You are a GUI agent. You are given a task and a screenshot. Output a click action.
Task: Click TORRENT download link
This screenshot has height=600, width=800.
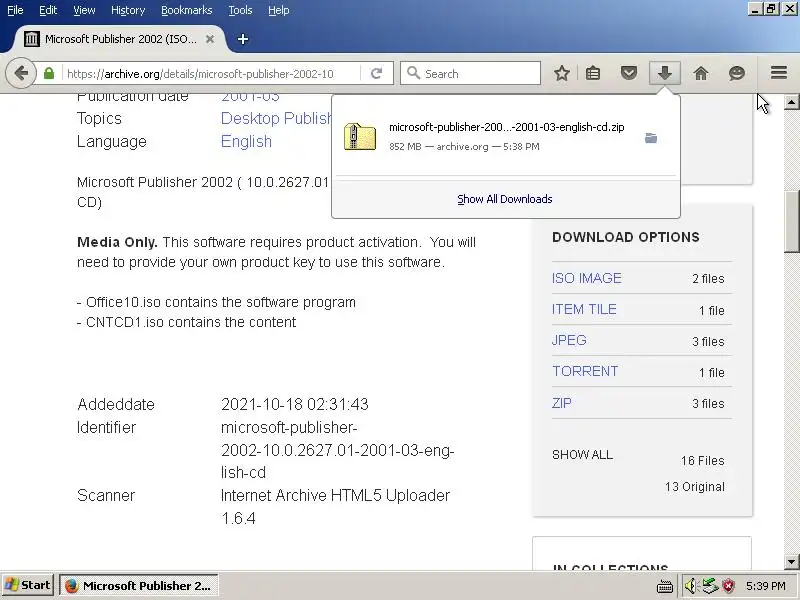pyautogui.click(x=585, y=371)
